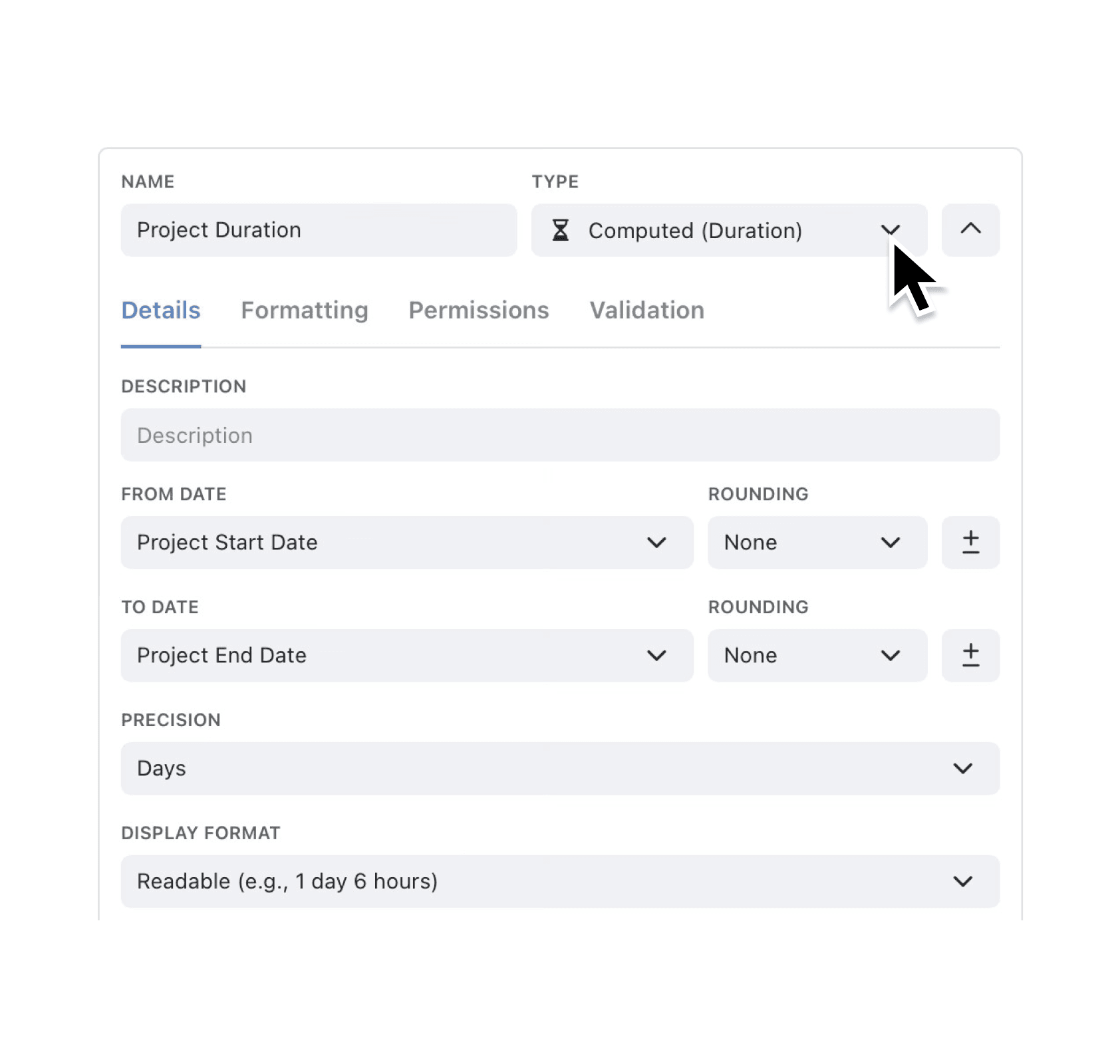Click the plus-minus icon beside From Date rounding
Screen dimensions: 1120x1064
click(970, 543)
